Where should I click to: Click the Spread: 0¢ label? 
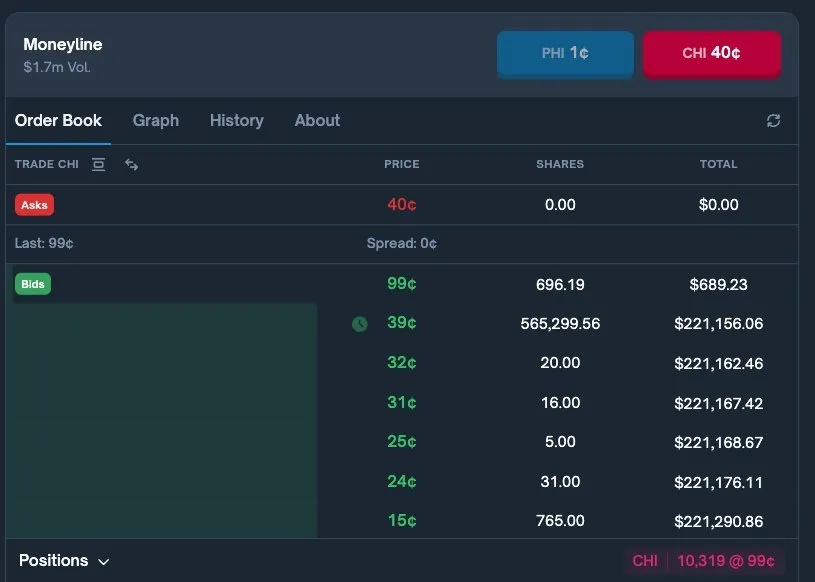pyautogui.click(x=402, y=243)
